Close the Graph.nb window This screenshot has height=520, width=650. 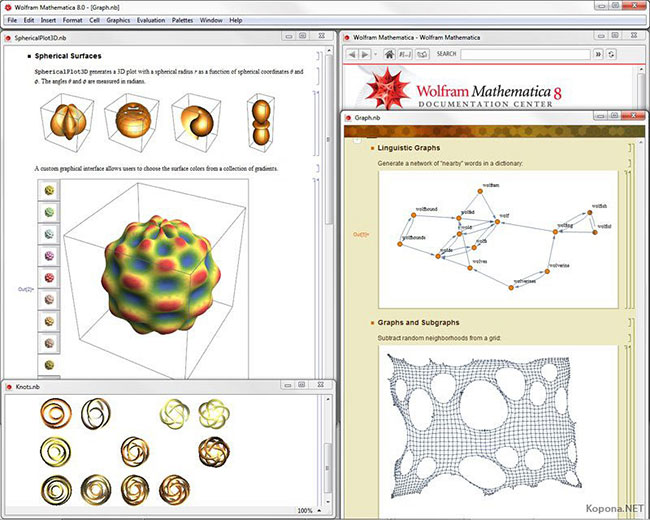point(634,116)
